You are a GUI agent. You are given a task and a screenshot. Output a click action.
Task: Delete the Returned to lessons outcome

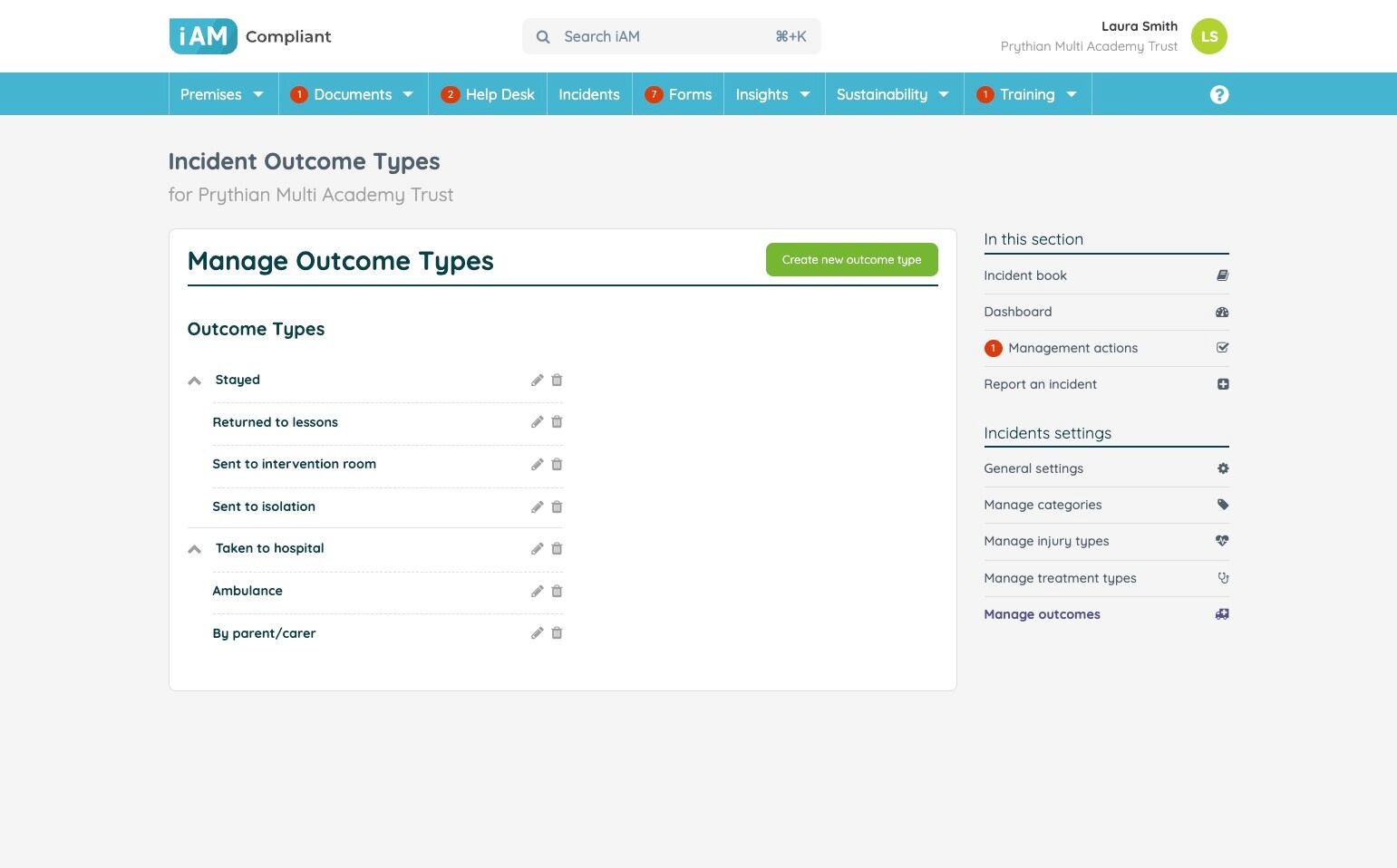coord(557,422)
